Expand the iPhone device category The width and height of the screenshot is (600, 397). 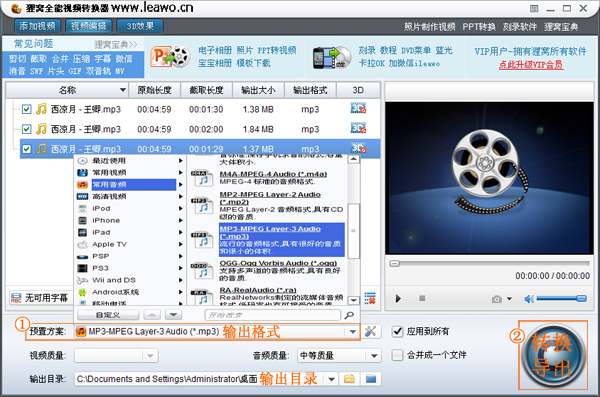pyautogui.click(x=130, y=221)
